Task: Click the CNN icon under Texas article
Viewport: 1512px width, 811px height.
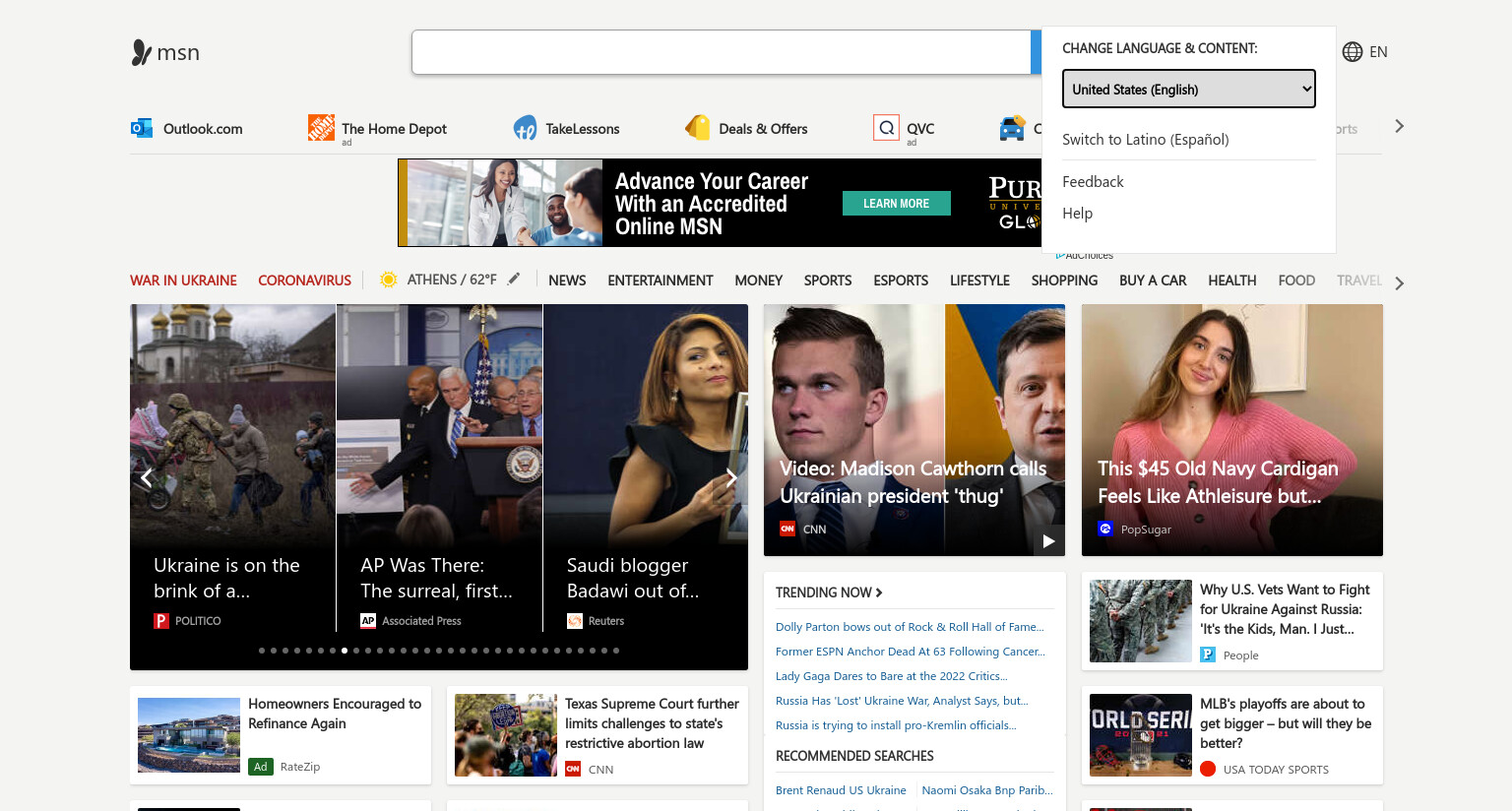Action: click(x=573, y=769)
